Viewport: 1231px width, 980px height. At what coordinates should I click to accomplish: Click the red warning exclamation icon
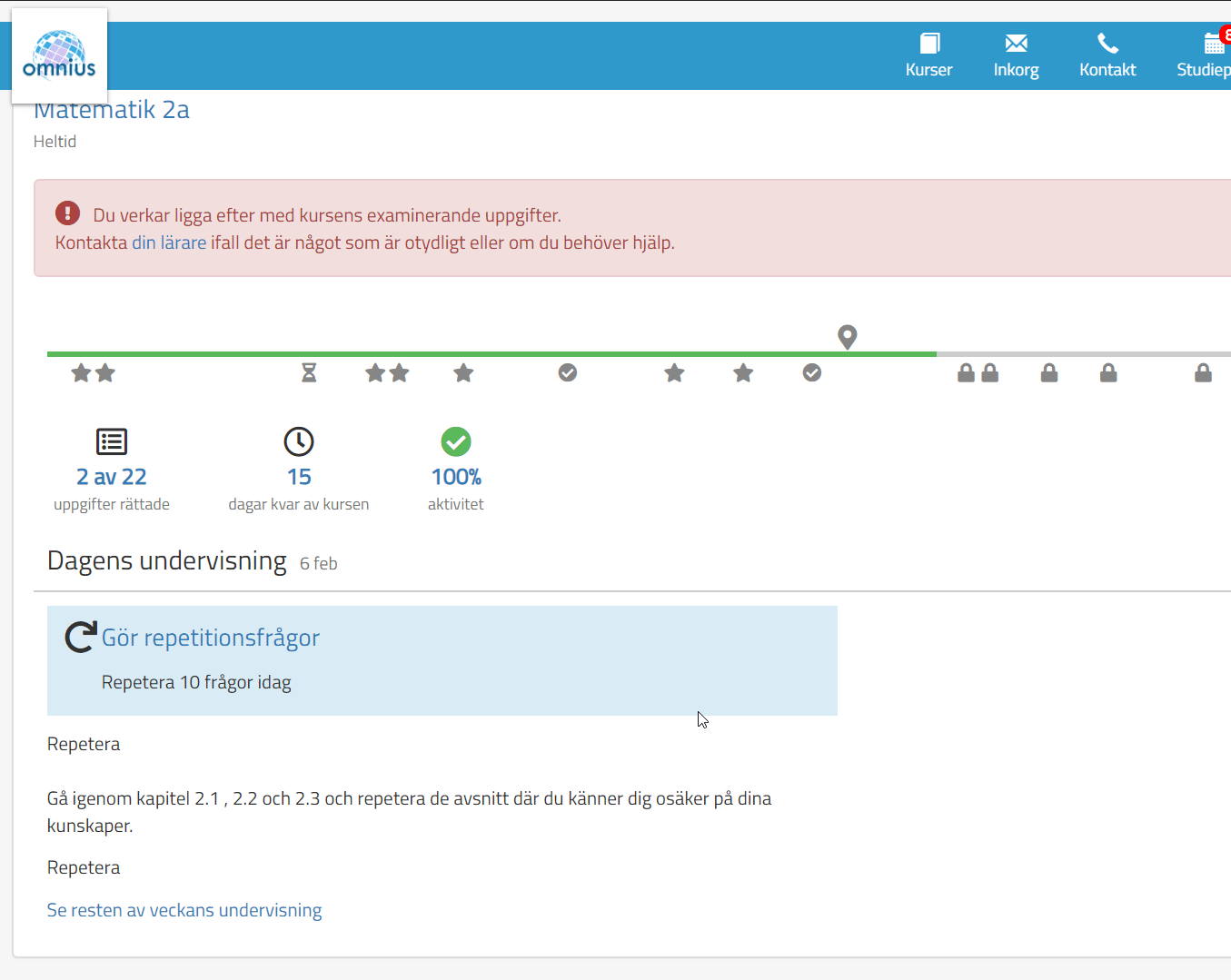[x=67, y=213]
